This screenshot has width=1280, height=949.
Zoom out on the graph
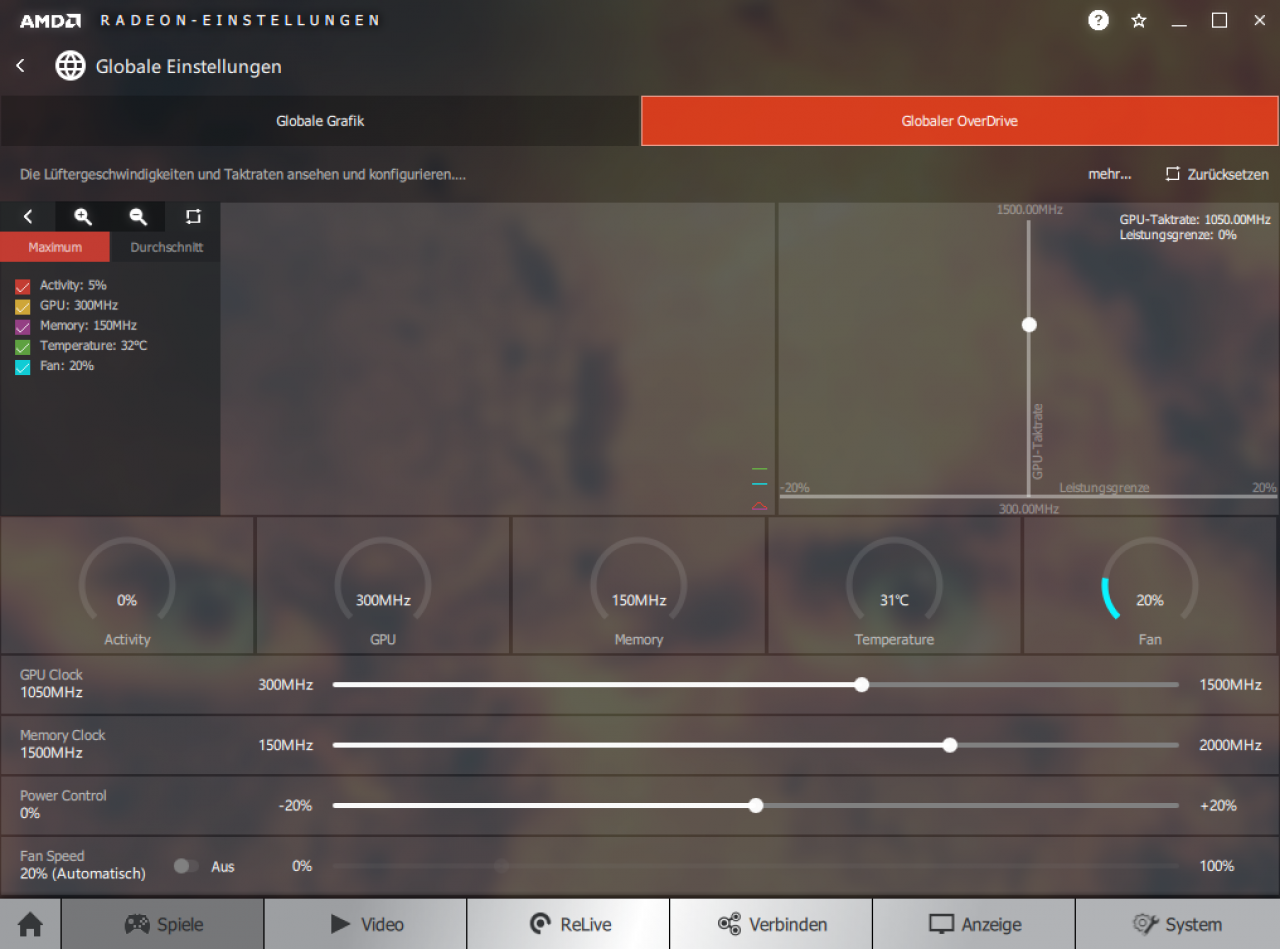tap(138, 217)
